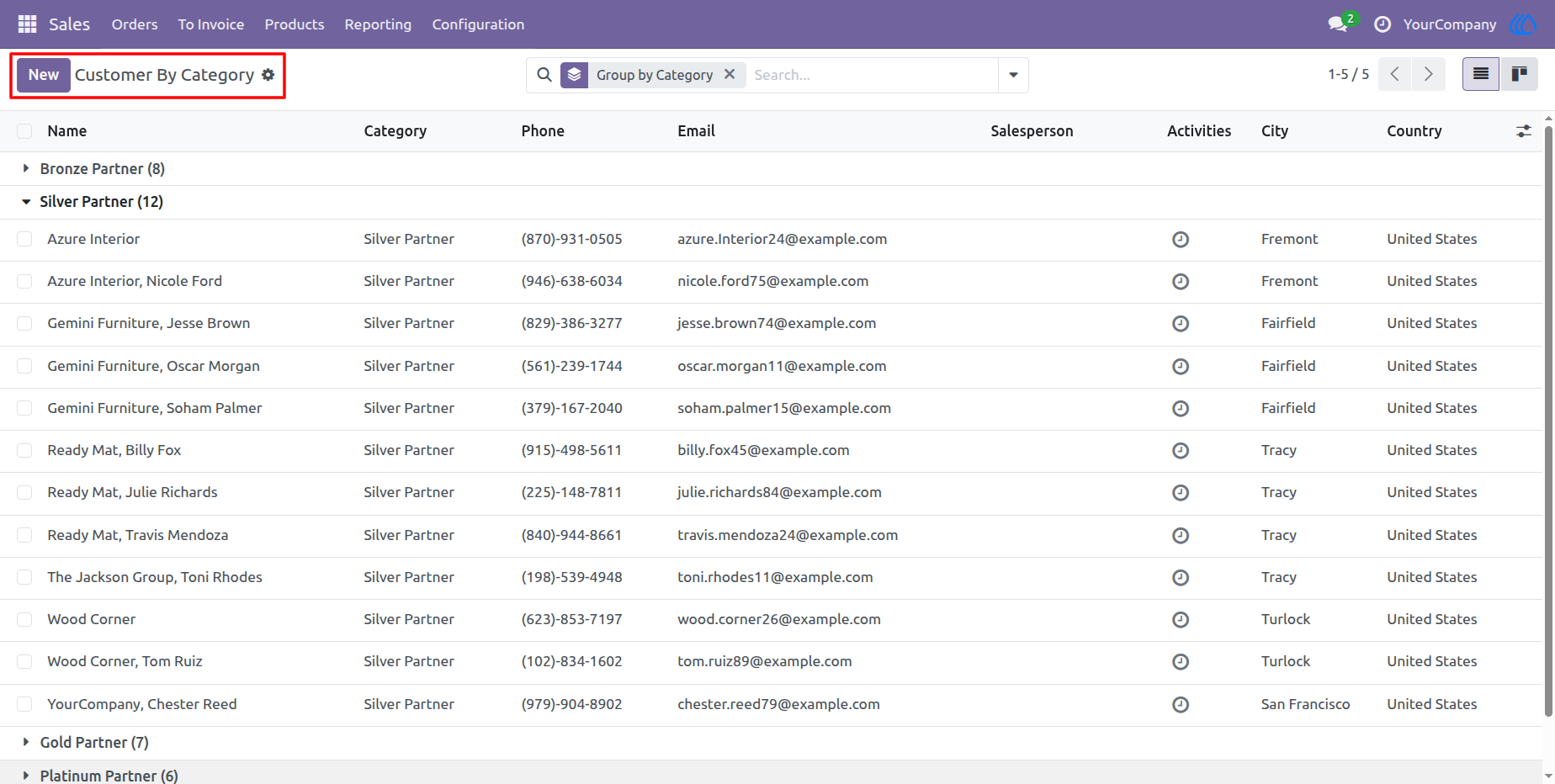The height and width of the screenshot is (784, 1555).
Task: Open the To Invoice menu
Action: coord(211,24)
